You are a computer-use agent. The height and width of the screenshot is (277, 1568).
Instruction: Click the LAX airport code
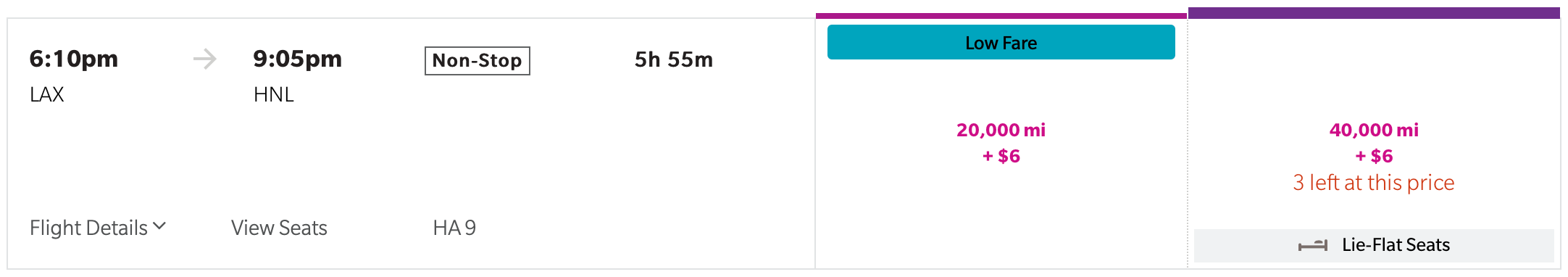(47, 94)
